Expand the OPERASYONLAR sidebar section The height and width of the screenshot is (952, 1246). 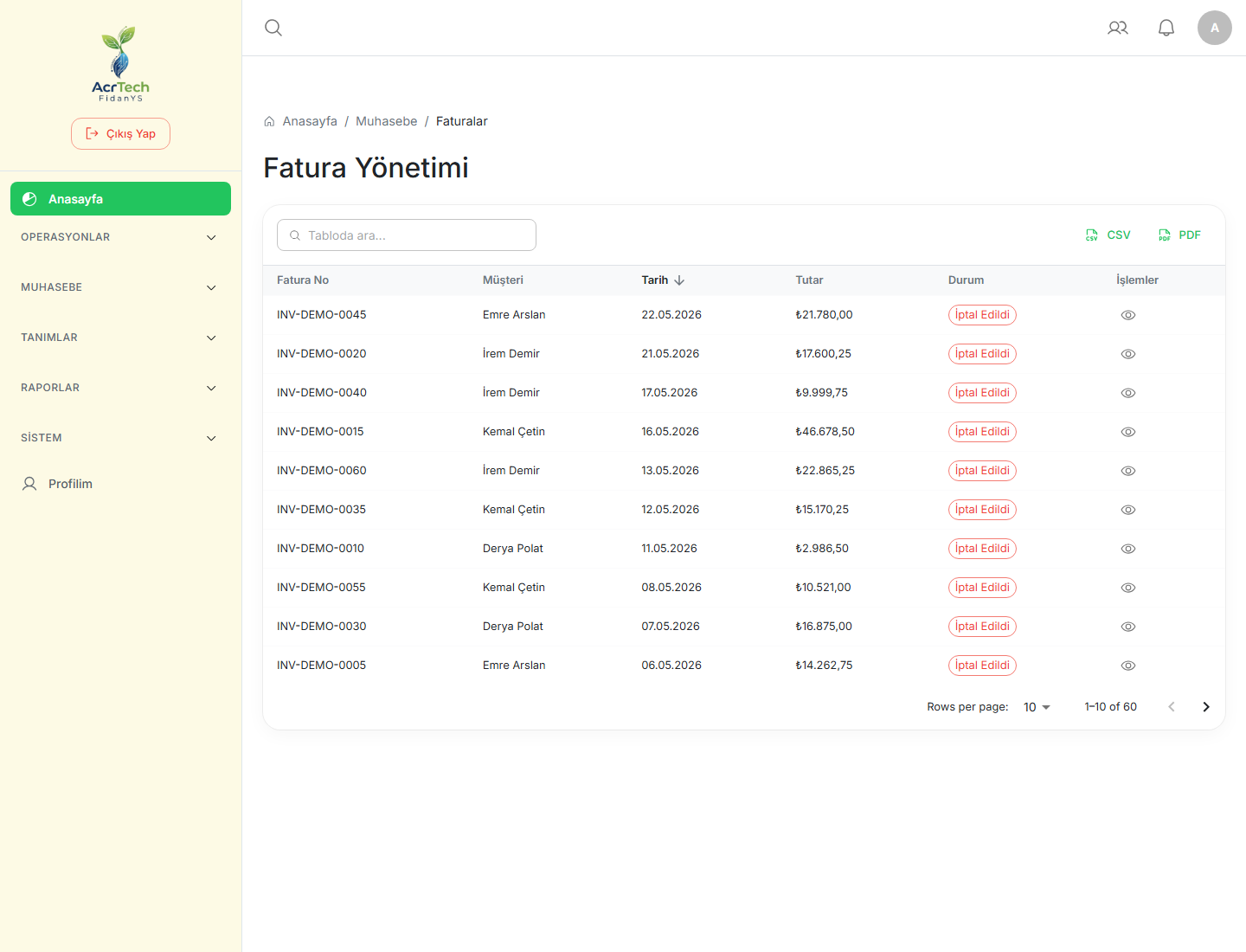click(x=120, y=237)
